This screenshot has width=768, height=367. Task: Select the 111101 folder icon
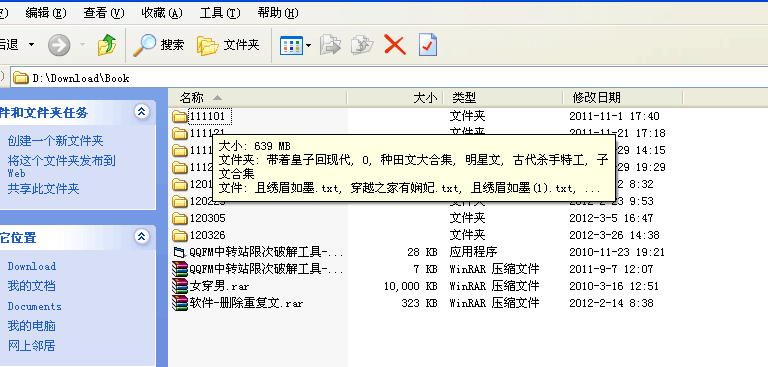coord(180,116)
